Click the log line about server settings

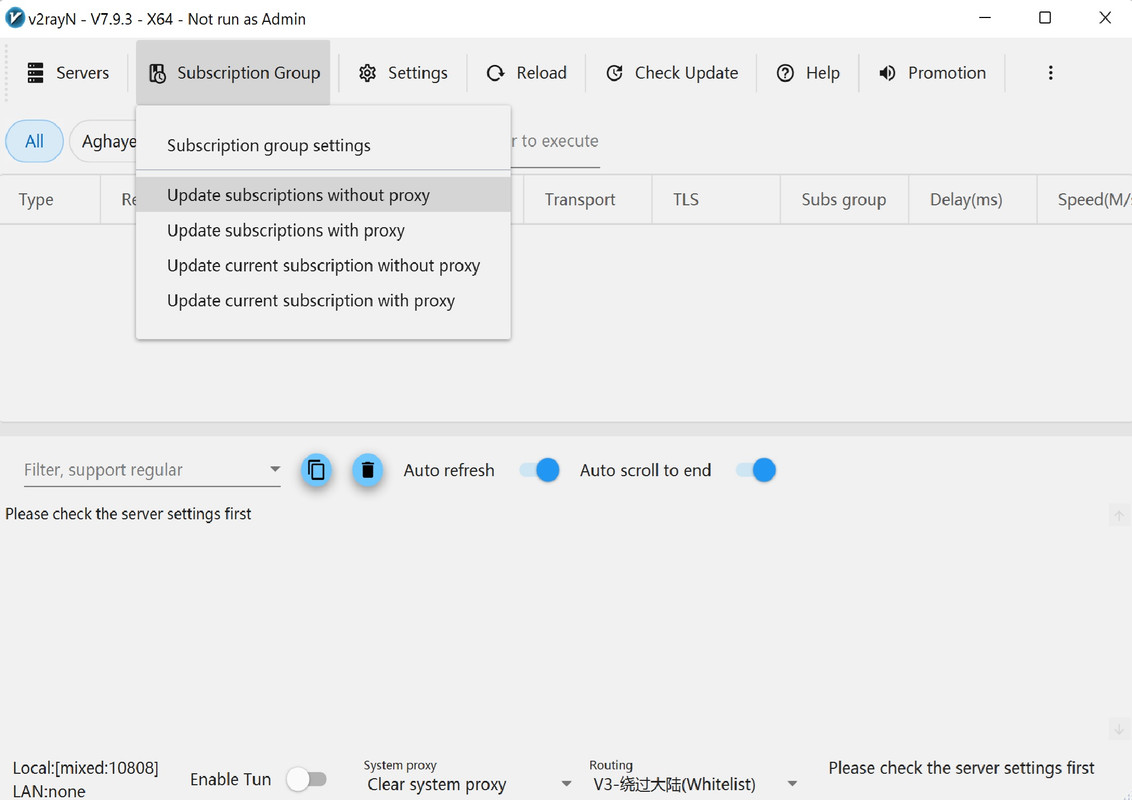tap(129, 514)
